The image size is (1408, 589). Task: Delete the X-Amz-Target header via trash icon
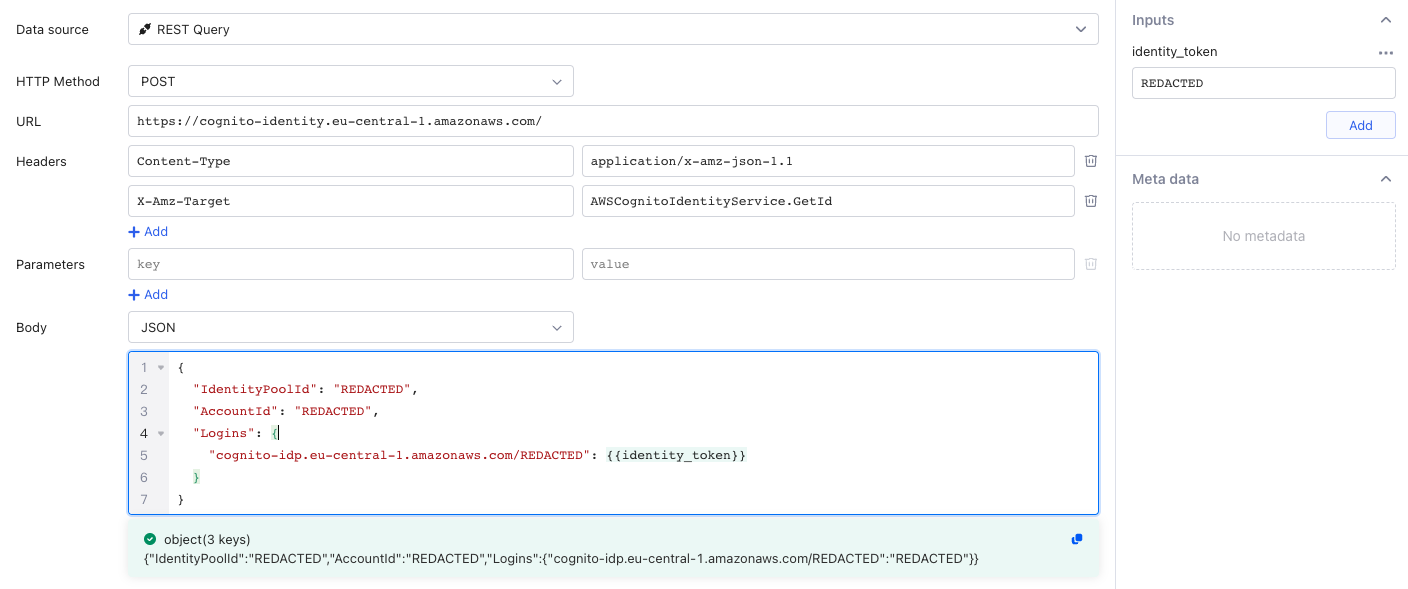pyautogui.click(x=1090, y=200)
